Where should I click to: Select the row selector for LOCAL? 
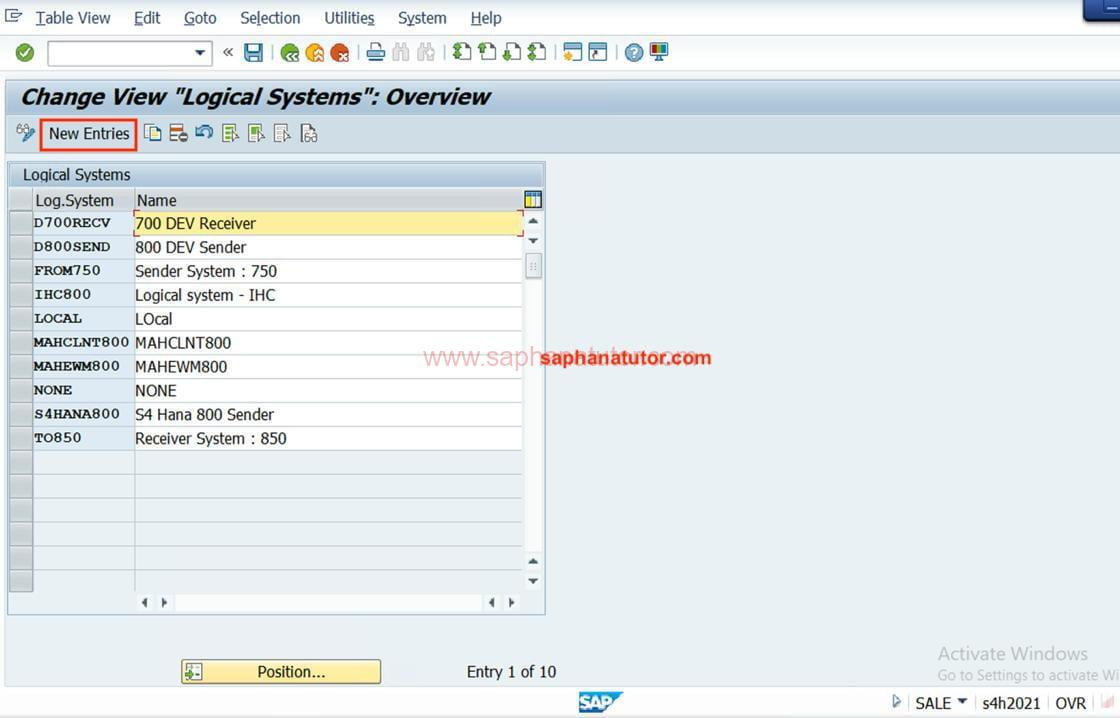coord(21,319)
